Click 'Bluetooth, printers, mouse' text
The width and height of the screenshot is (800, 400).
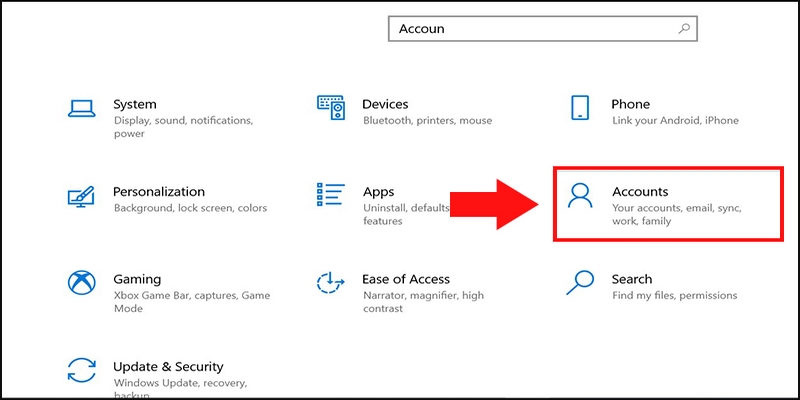click(x=428, y=121)
